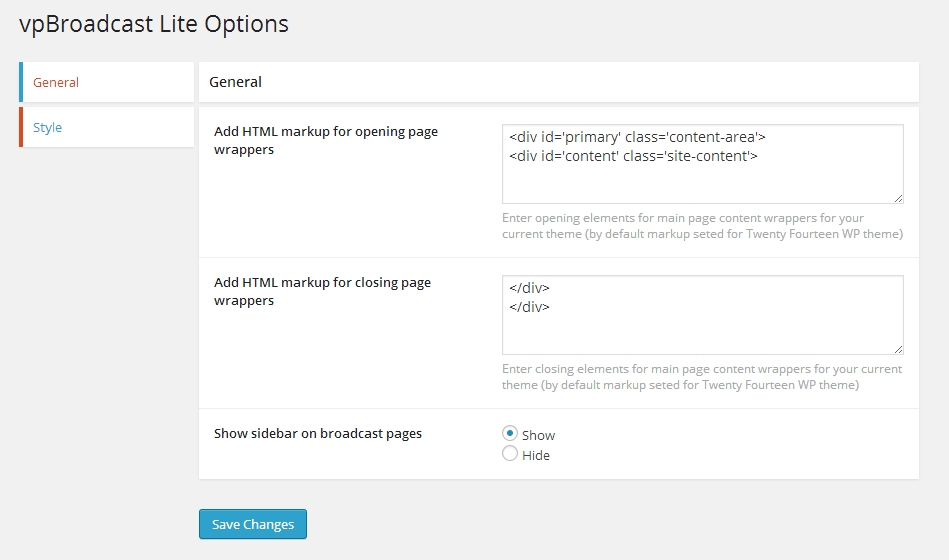Open the General settings tab
Viewport: 949px width, 560px height.
tap(107, 82)
